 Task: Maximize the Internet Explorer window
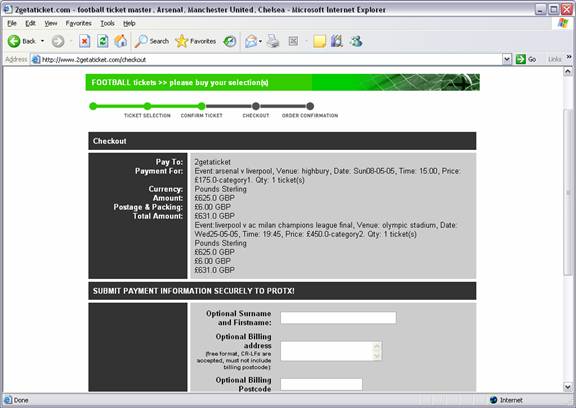[x=554, y=10]
